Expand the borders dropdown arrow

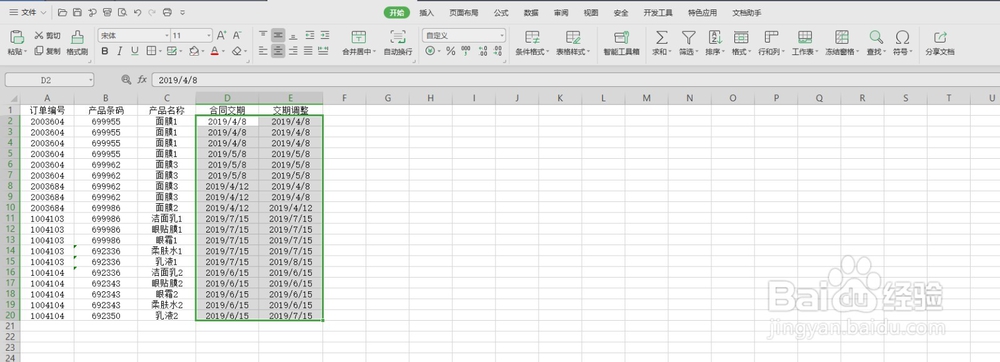tap(159, 51)
